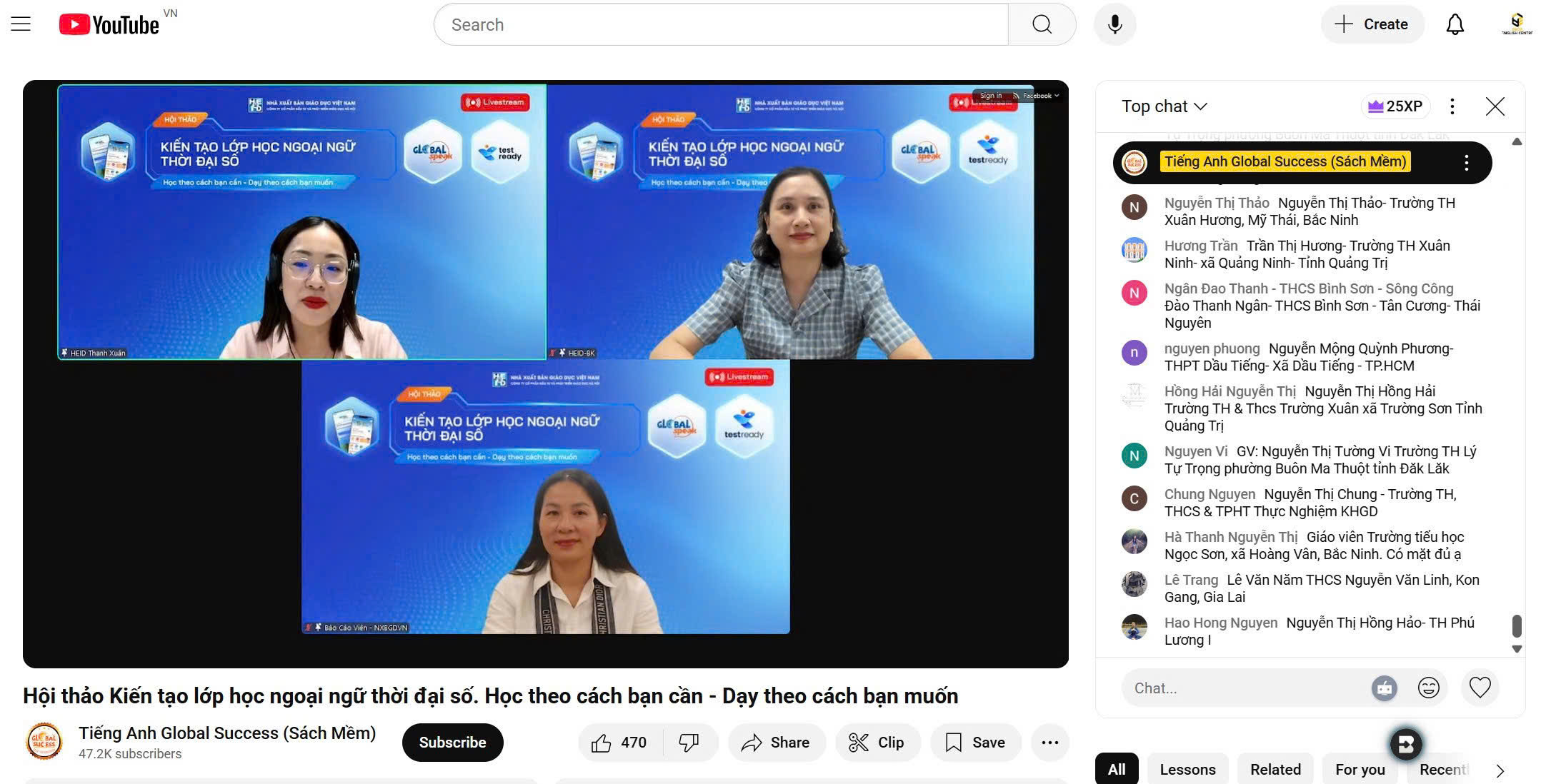Click the chat scrollbar thumb

tap(1517, 625)
